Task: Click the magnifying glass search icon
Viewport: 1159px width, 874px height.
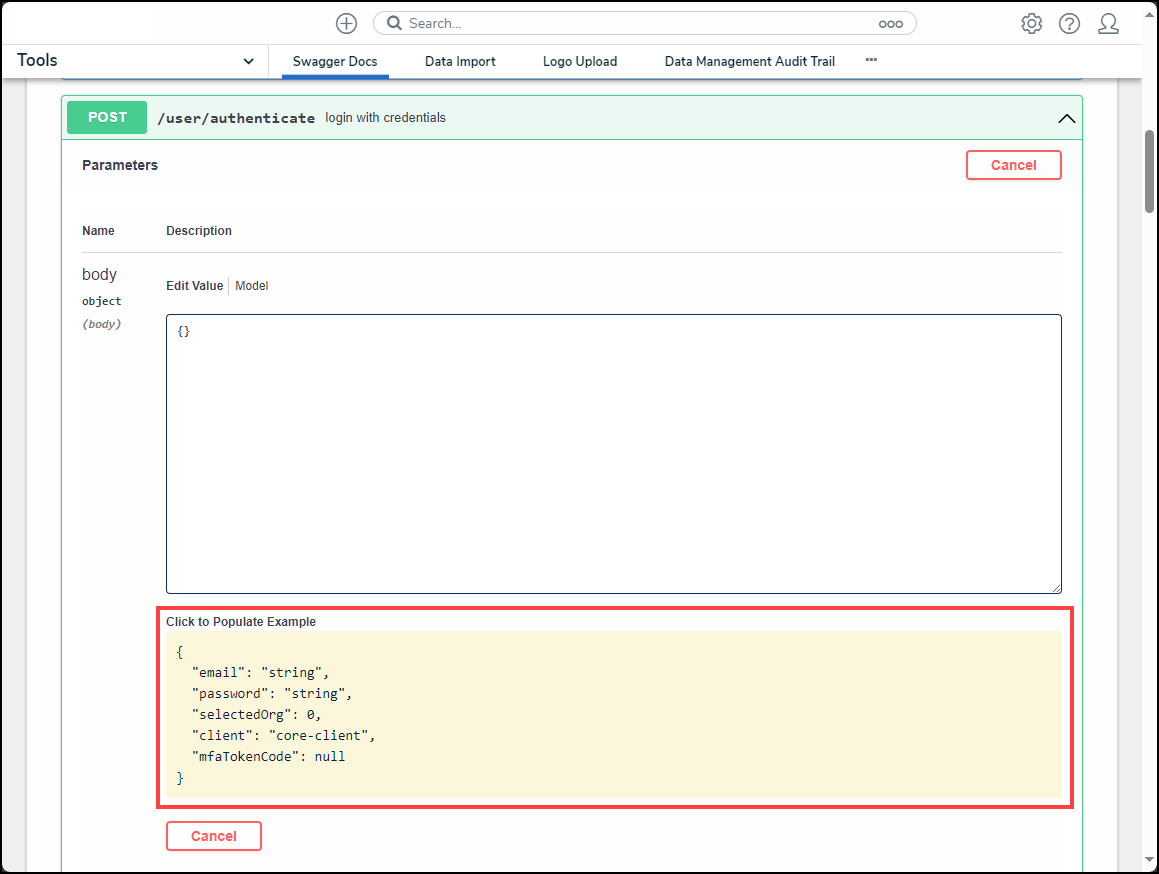Action: click(394, 23)
